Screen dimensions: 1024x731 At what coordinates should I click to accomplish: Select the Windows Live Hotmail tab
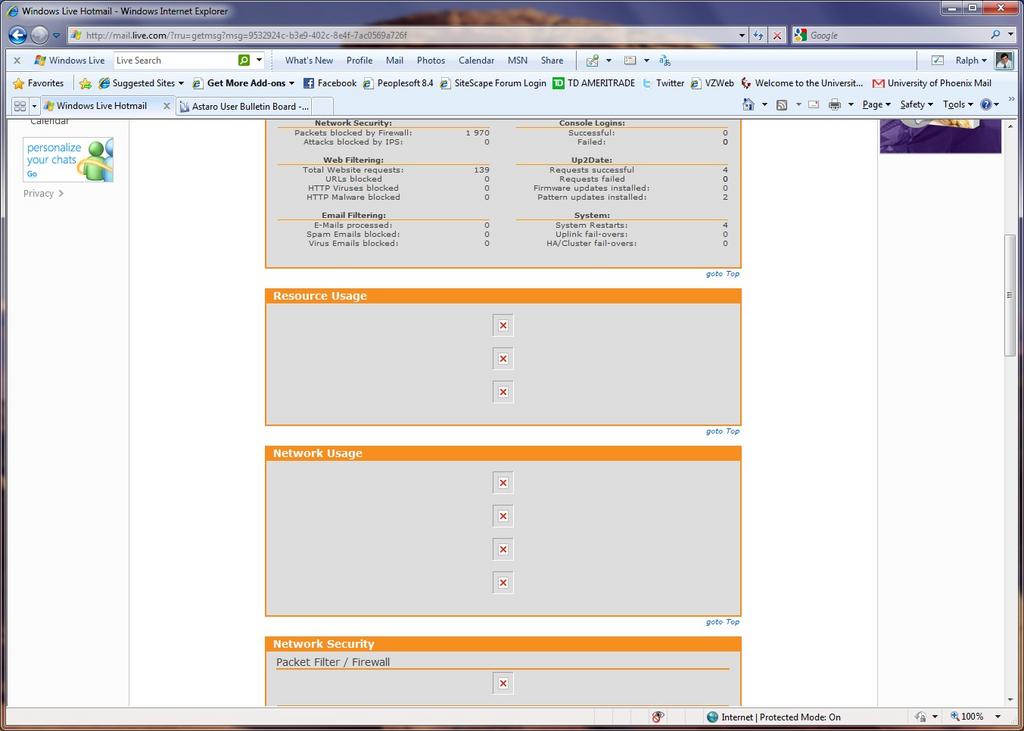click(101, 105)
